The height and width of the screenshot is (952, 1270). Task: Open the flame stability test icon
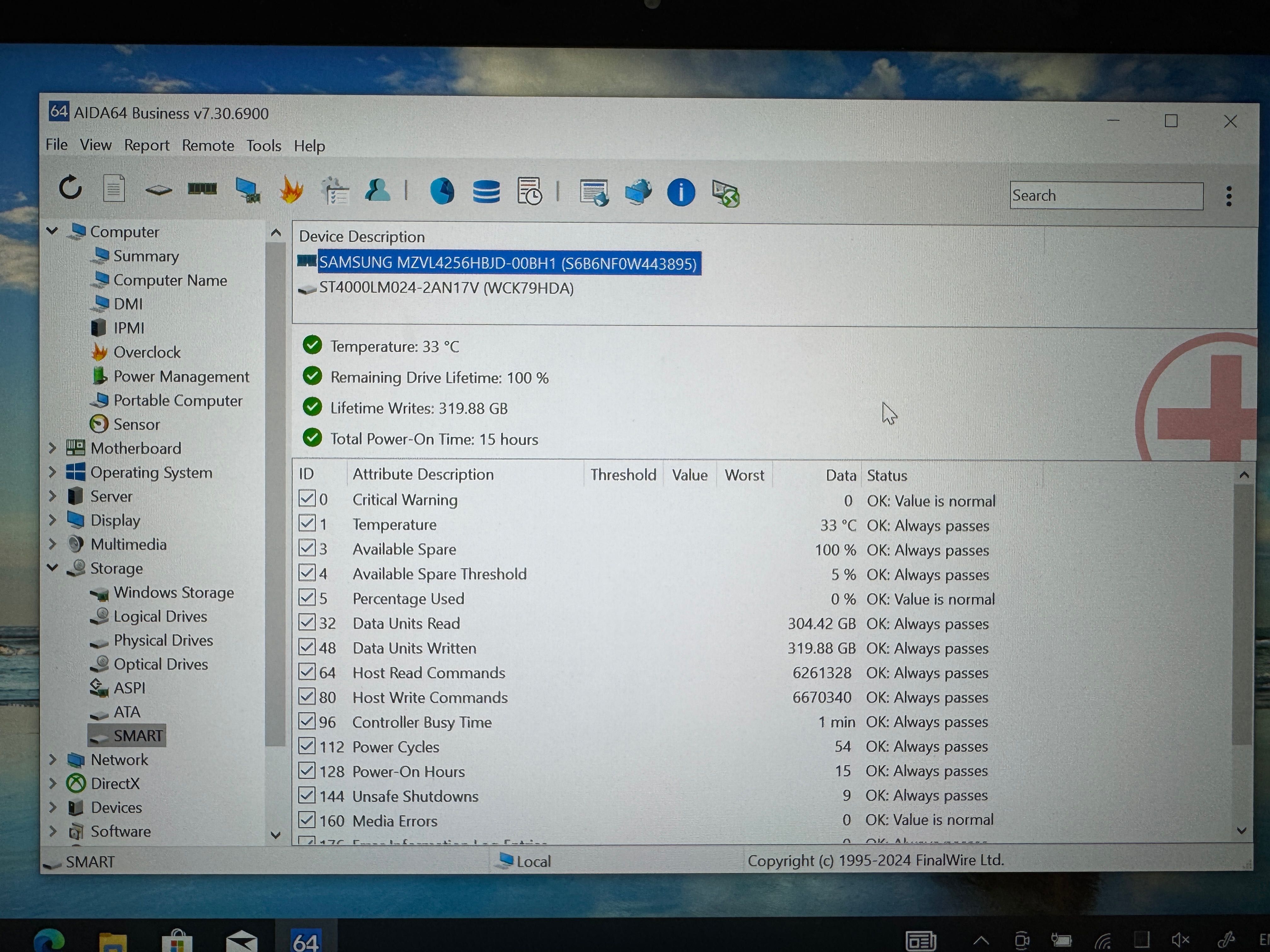click(292, 190)
